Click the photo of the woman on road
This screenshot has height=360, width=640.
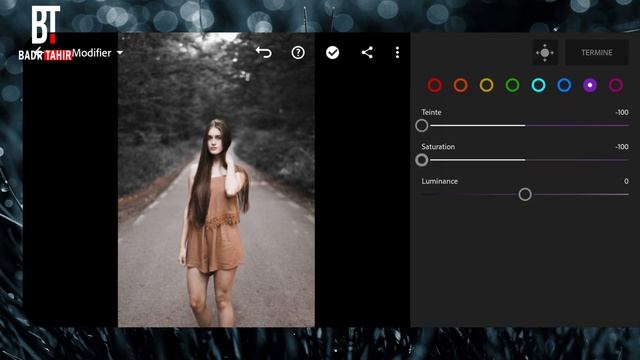(x=216, y=180)
